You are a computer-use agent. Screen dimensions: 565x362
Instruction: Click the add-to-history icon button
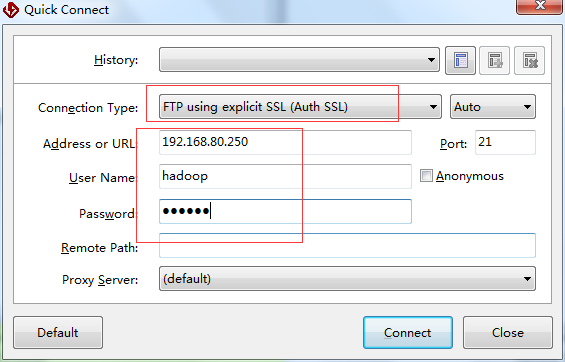tap(494, 60)
